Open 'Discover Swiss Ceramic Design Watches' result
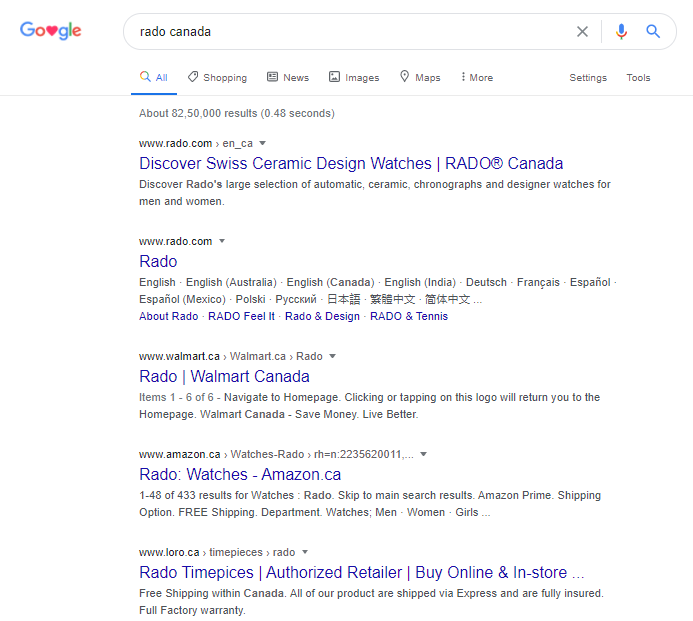 [x=351, y=164]
